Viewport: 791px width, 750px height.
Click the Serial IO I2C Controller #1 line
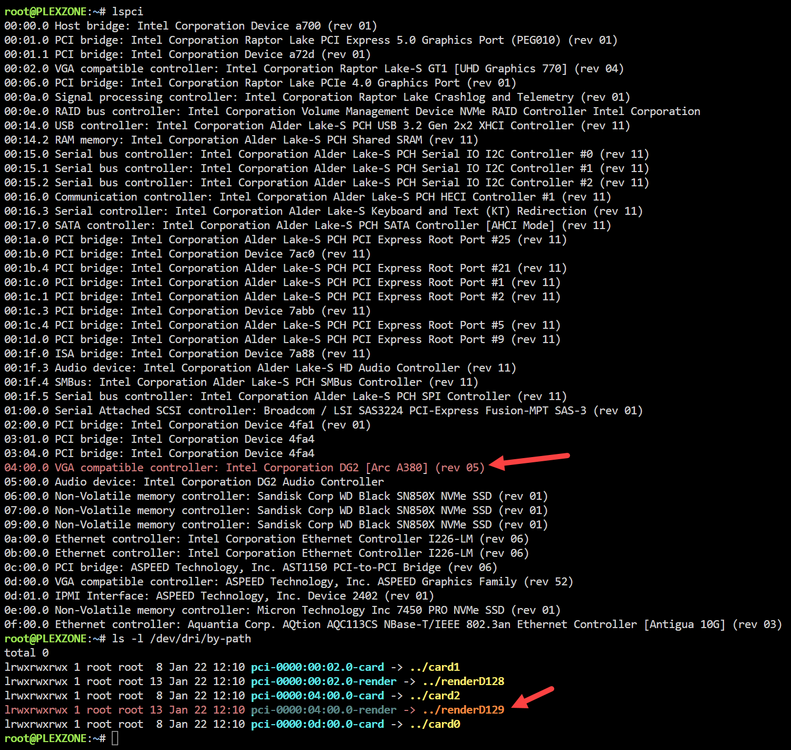point(326,168)
